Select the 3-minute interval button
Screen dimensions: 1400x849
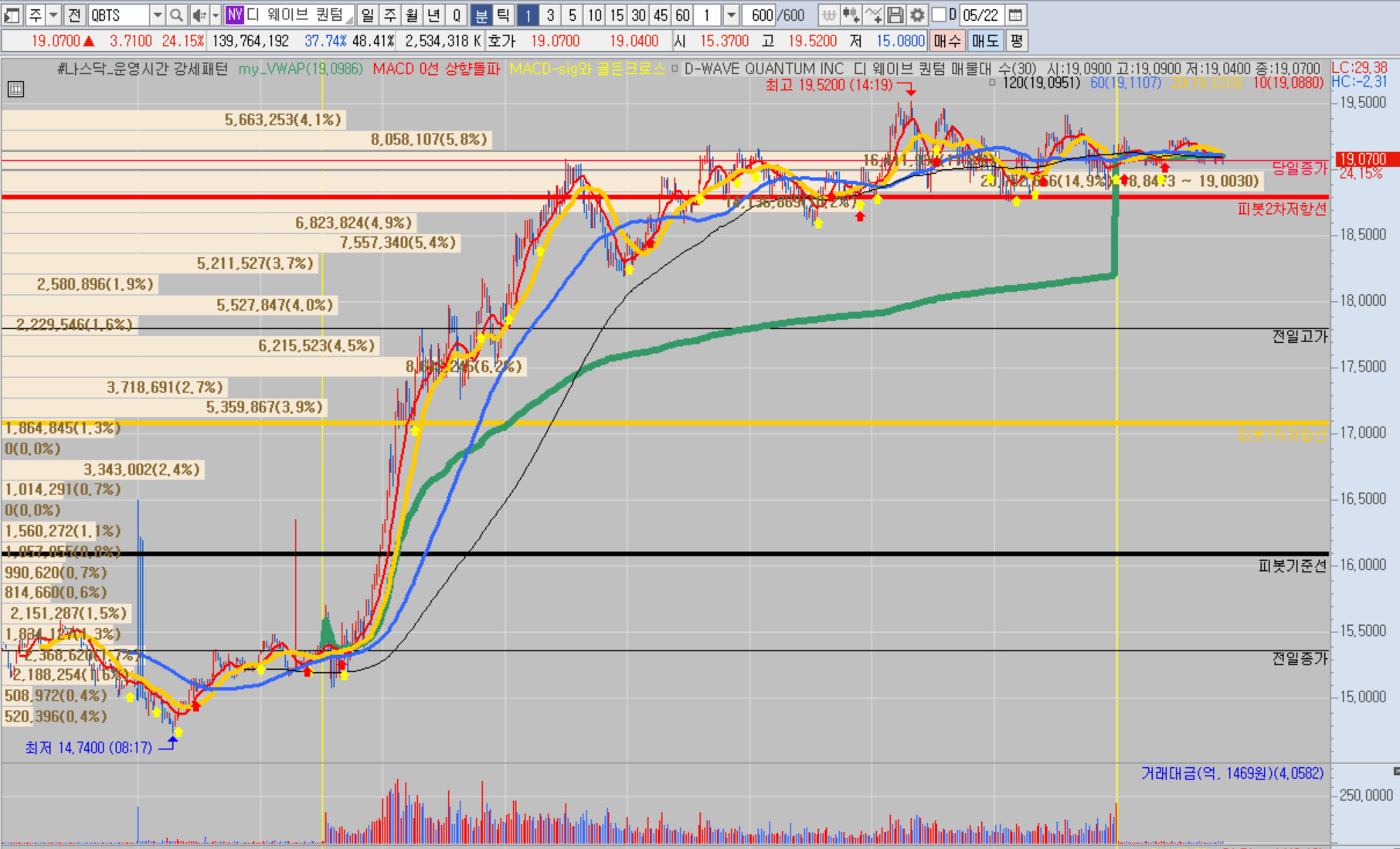tap(550, 15)
